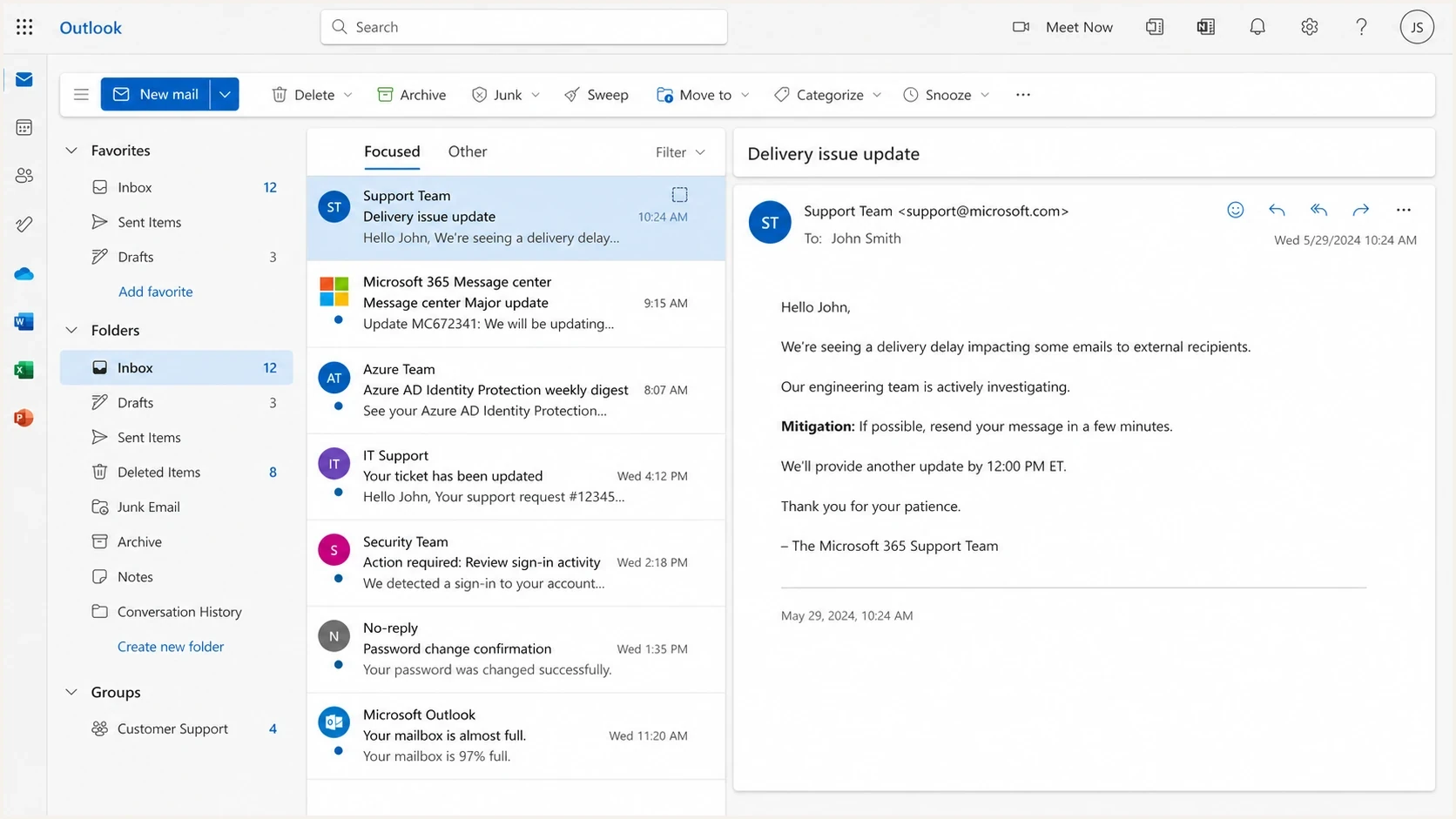Viewport: 1456px width, 819px height.
Task: Launch the Word app icon
Action: (x=24, y=321)
